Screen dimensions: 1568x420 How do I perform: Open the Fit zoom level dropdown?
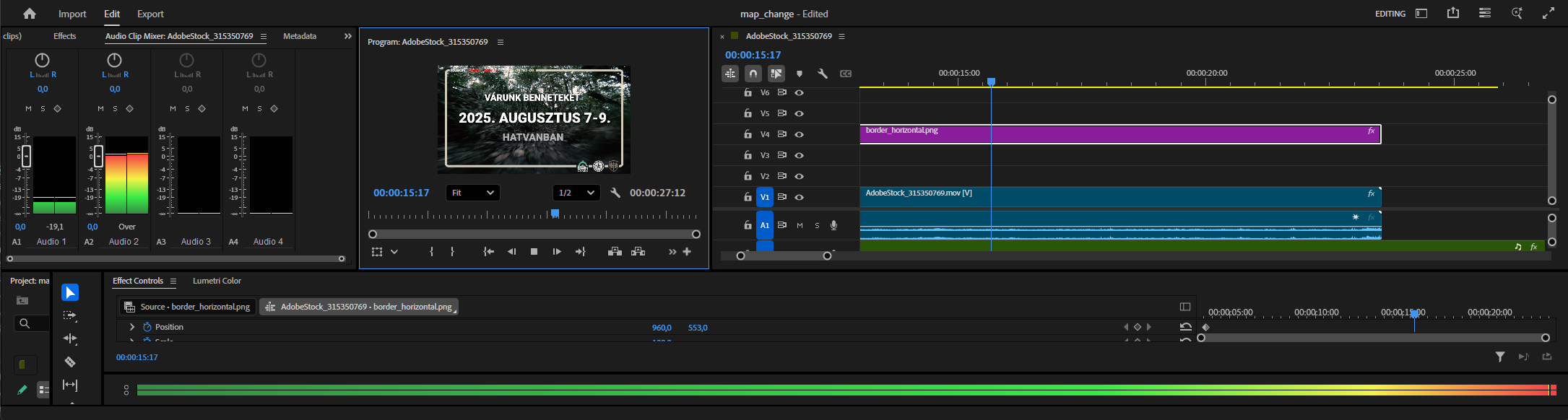(x=472, y=193)
